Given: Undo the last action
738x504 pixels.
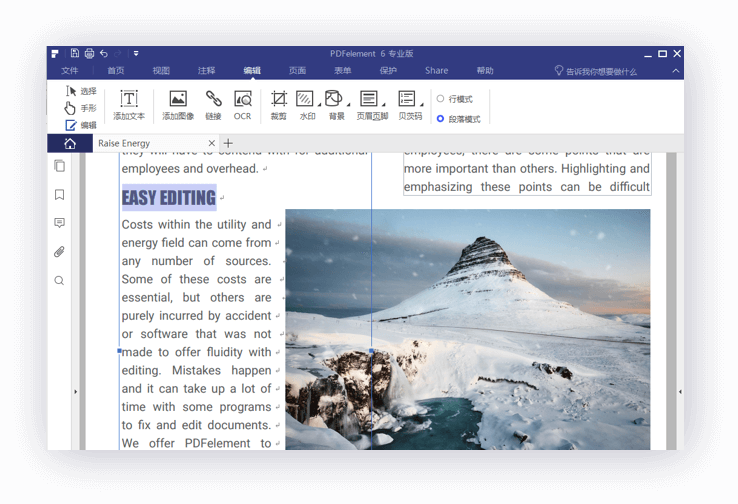Looking at the screenshot, I should point(104,54).
